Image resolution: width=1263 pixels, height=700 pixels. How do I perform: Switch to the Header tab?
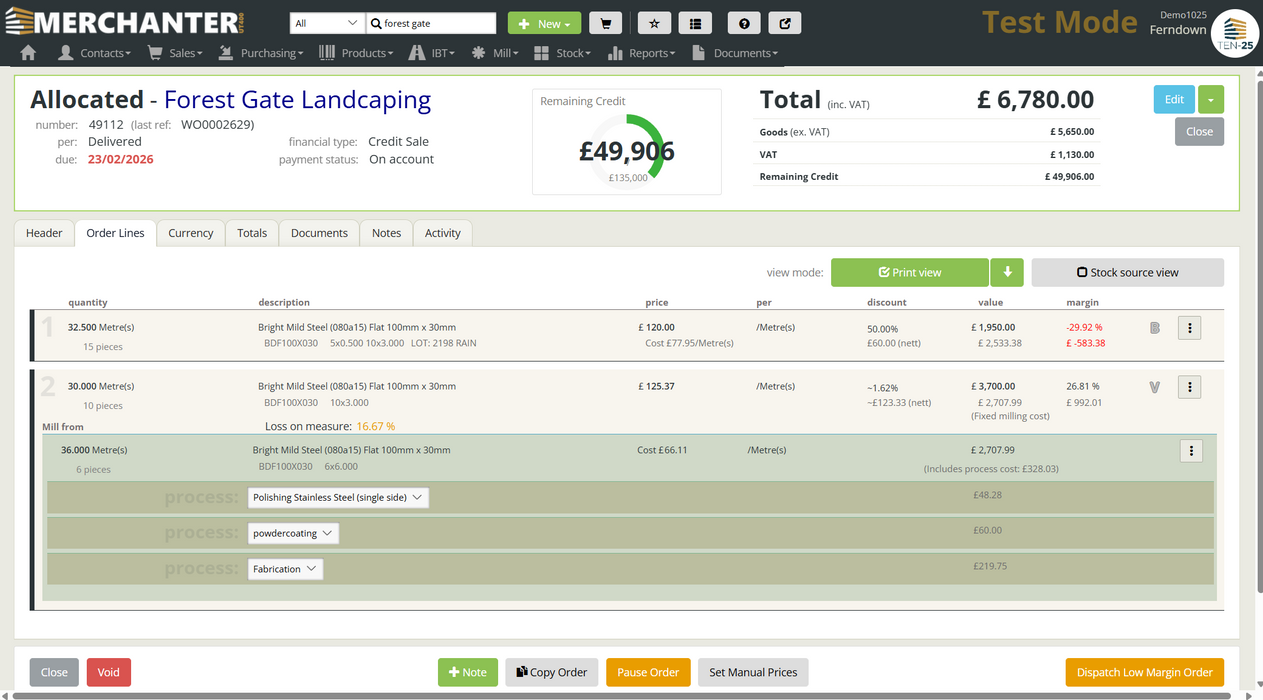point(44,233)
